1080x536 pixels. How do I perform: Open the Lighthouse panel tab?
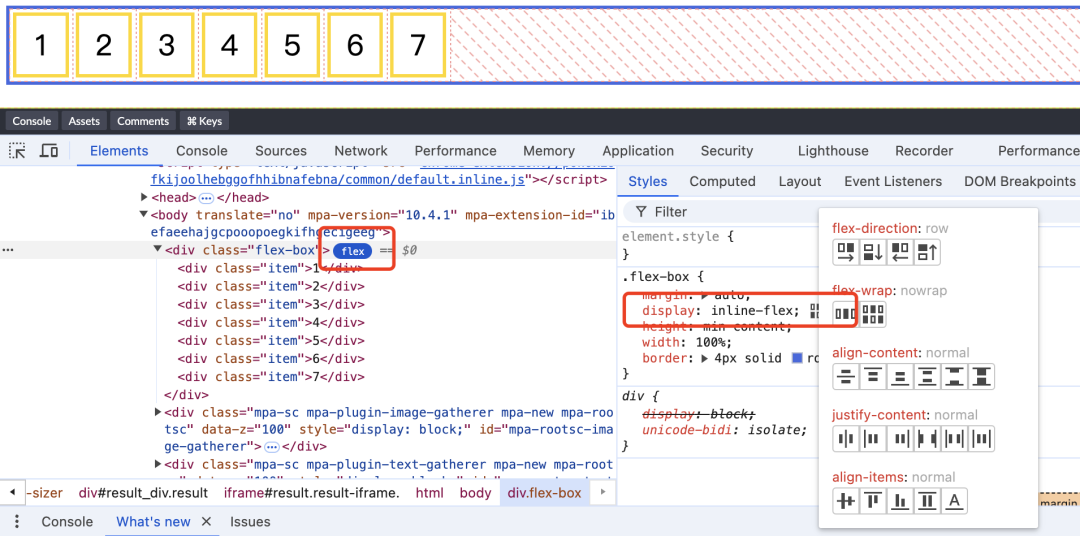pyautogui.click(x=833, y=151)
